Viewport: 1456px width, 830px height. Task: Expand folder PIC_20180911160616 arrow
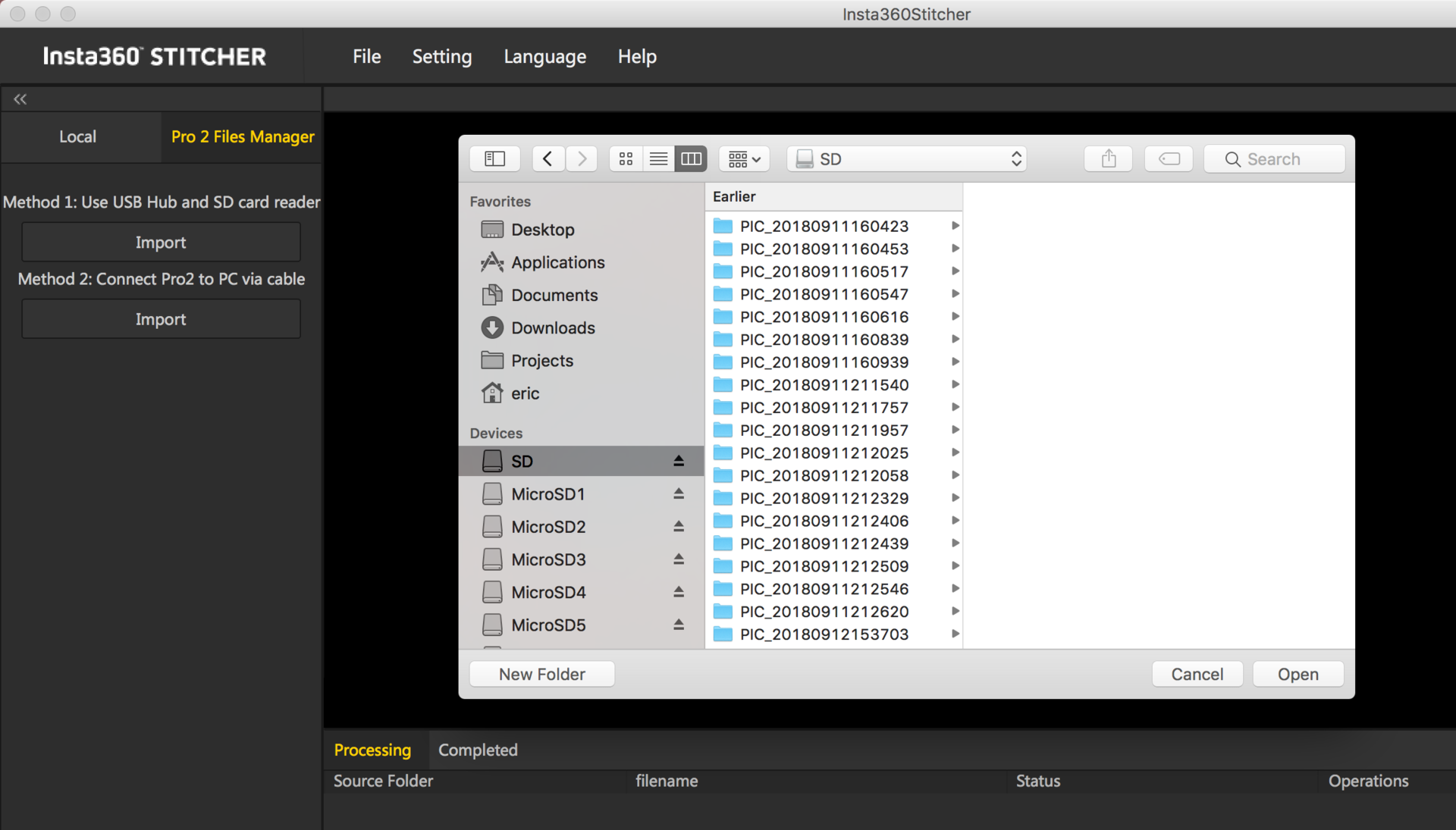coord(955,317)
